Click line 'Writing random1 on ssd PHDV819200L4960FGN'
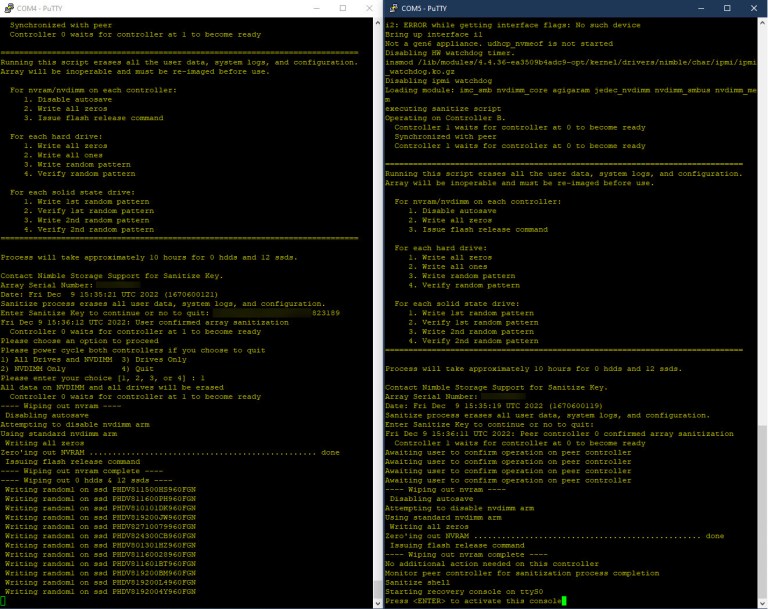Image resolution: width=768 pixels, height=609 pixels. click(x=100, y=583)
